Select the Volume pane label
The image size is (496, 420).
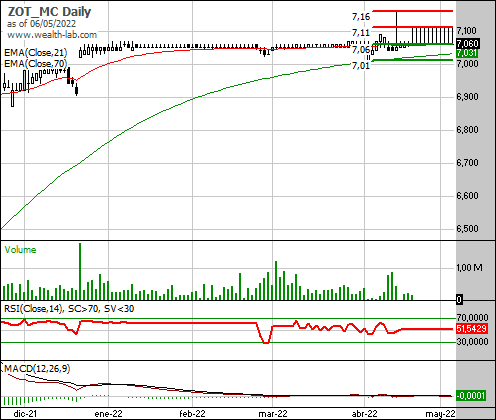coord(20,250)
